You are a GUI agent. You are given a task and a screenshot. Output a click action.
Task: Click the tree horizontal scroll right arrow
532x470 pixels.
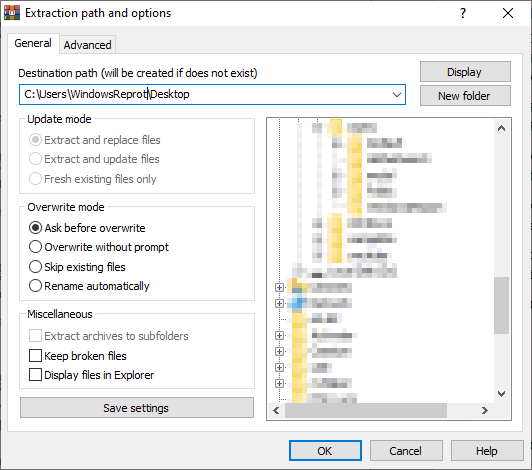(x=485, y=411)
